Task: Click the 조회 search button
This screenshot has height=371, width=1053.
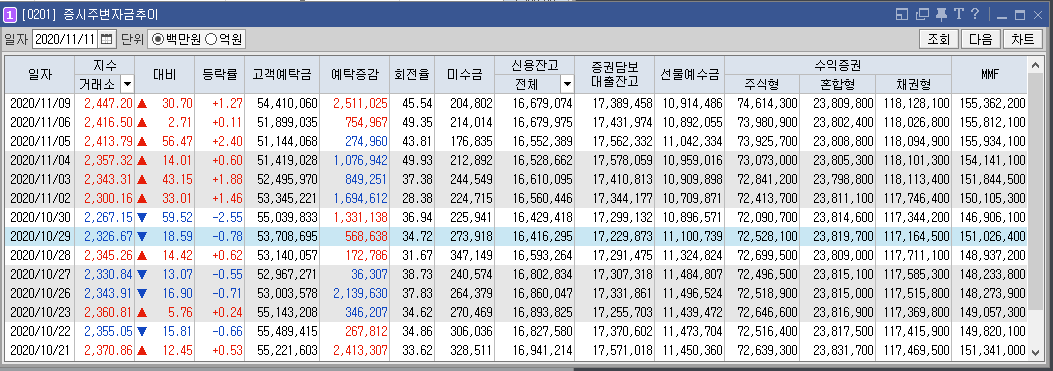Action: 938,39
